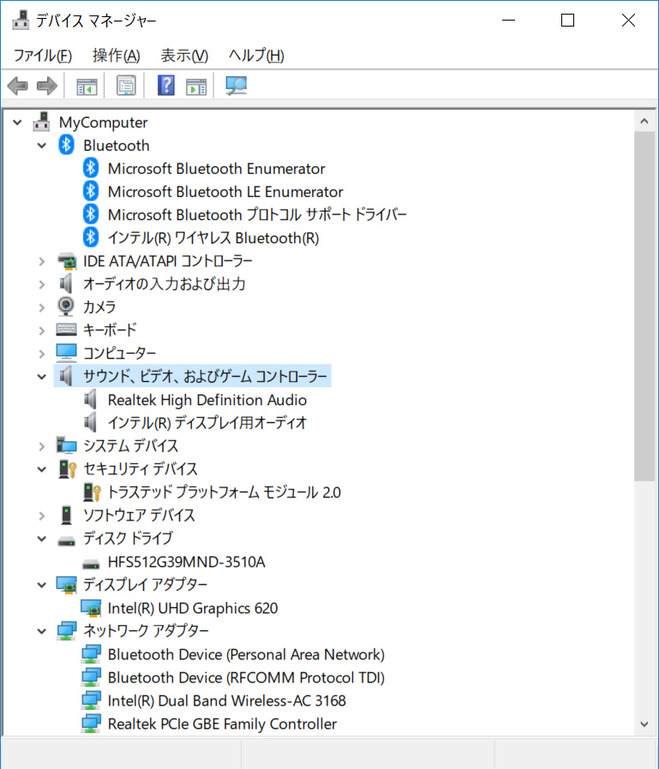Screen dimensions: 659x769
Task: Click the キーボード keyboard icon
Action: 66,330
